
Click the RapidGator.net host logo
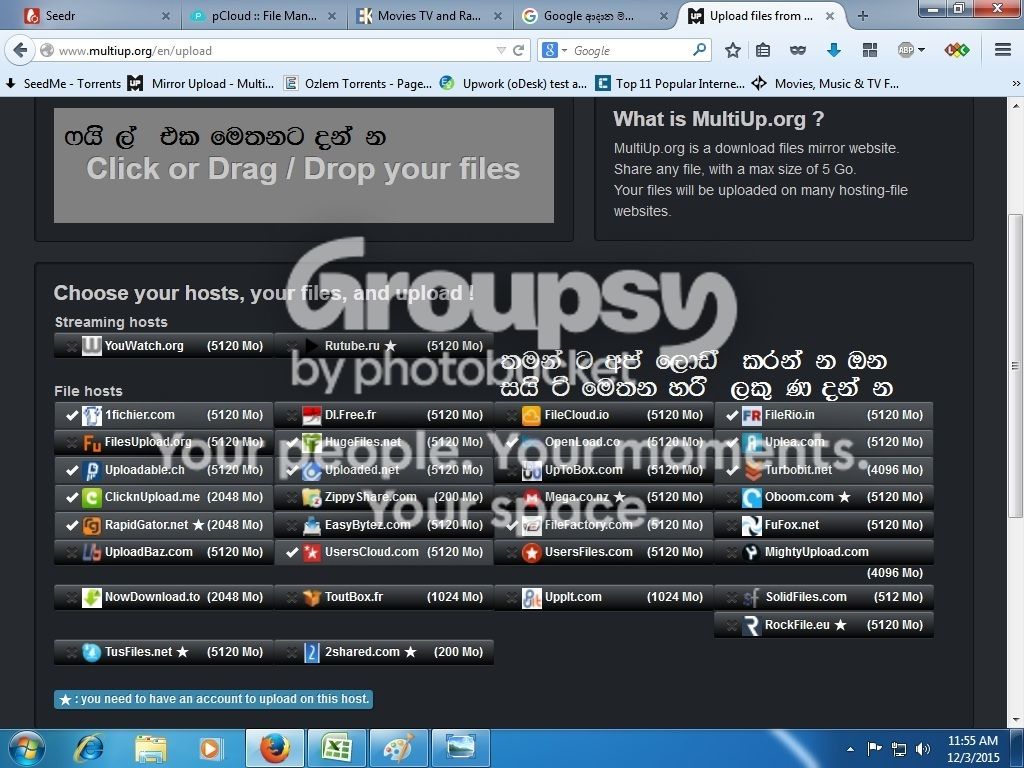[91, 525]
